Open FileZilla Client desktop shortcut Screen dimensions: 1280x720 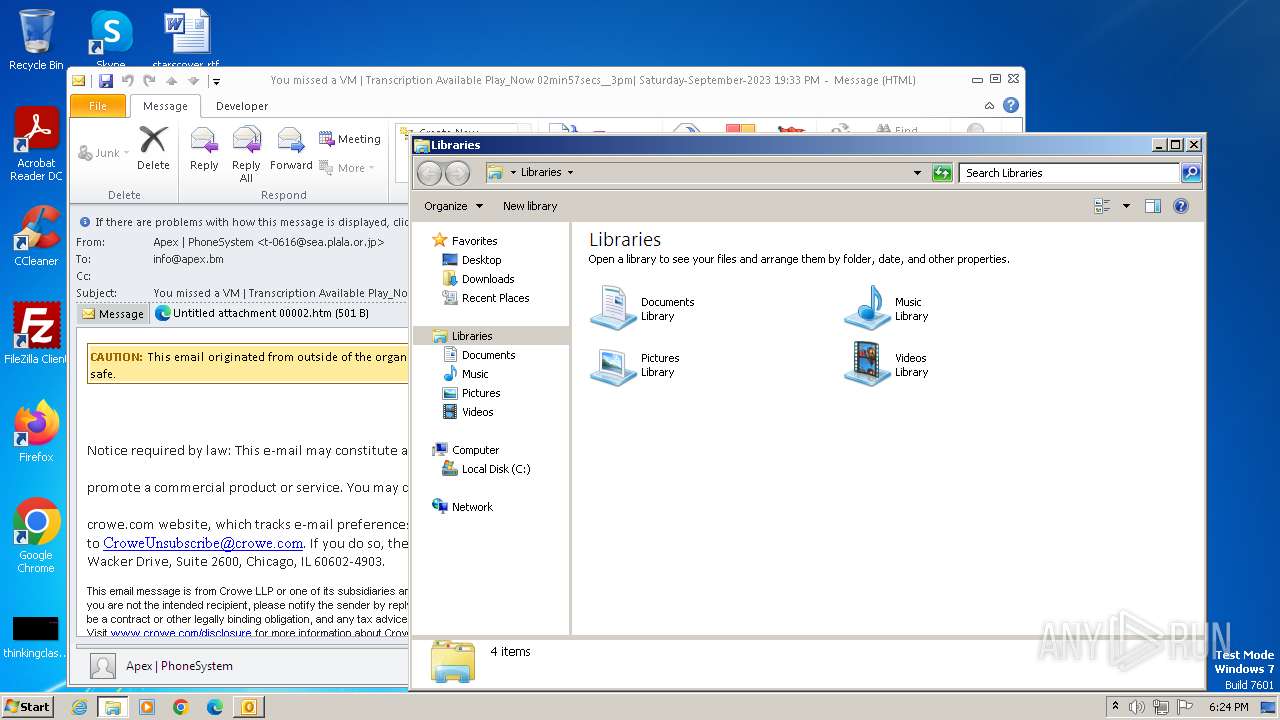click(36, 334)
